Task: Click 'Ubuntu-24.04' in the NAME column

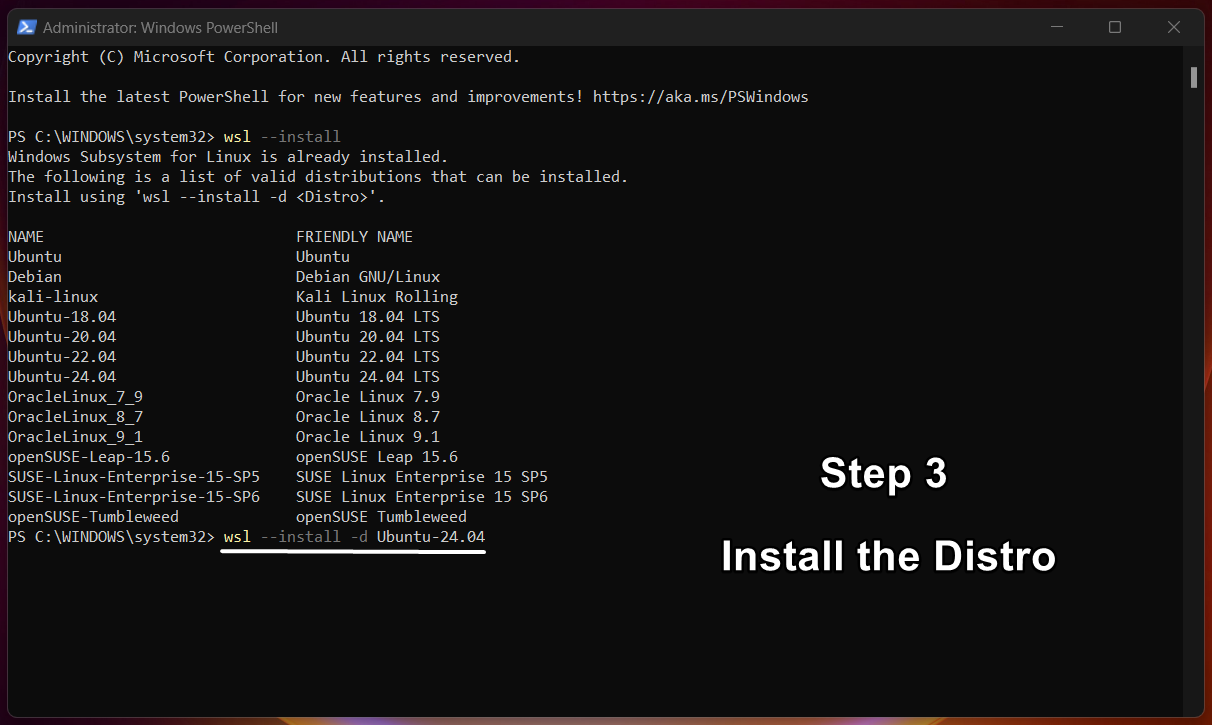Action: (x=62, y=377)
